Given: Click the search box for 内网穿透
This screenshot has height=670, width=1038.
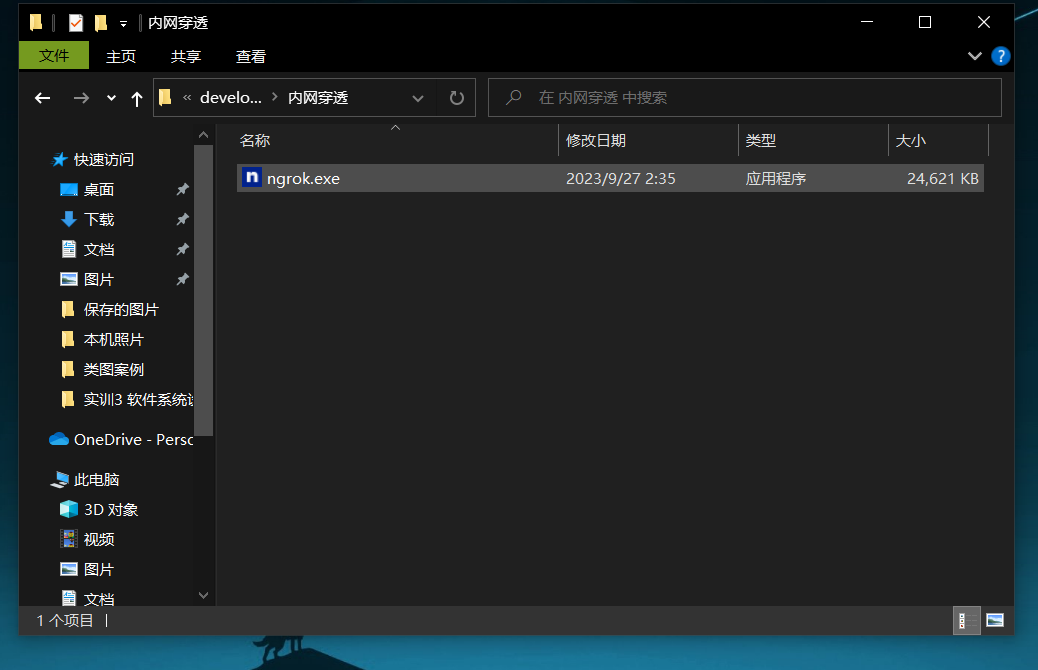Looking at the screenshot, I should (745, 97).
